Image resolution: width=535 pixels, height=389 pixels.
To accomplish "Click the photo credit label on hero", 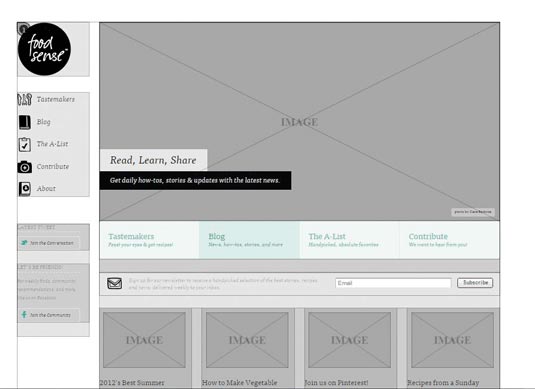I will [x=473, y=212].
